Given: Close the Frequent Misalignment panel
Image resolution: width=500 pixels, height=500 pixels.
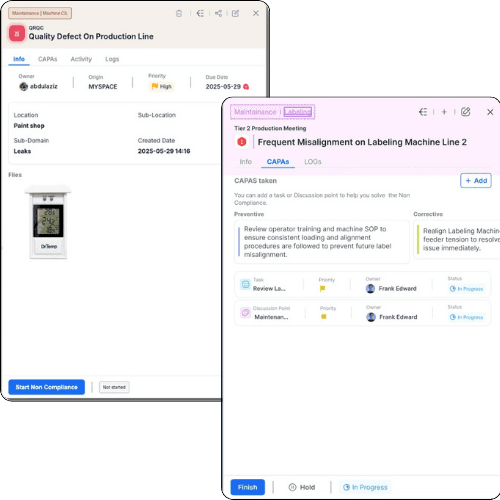Looking at the screenshot, I should pyautogui.click(x=490, y=112).
